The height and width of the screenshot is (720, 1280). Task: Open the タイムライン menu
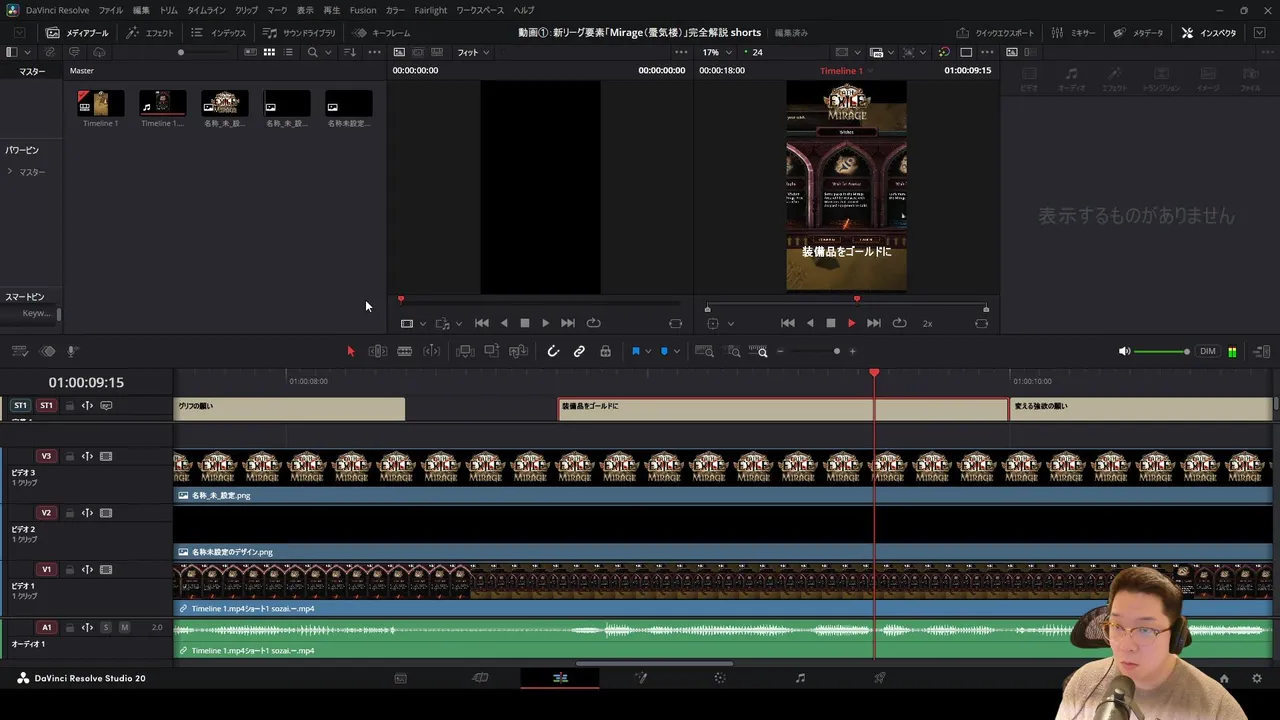point(206,10)
